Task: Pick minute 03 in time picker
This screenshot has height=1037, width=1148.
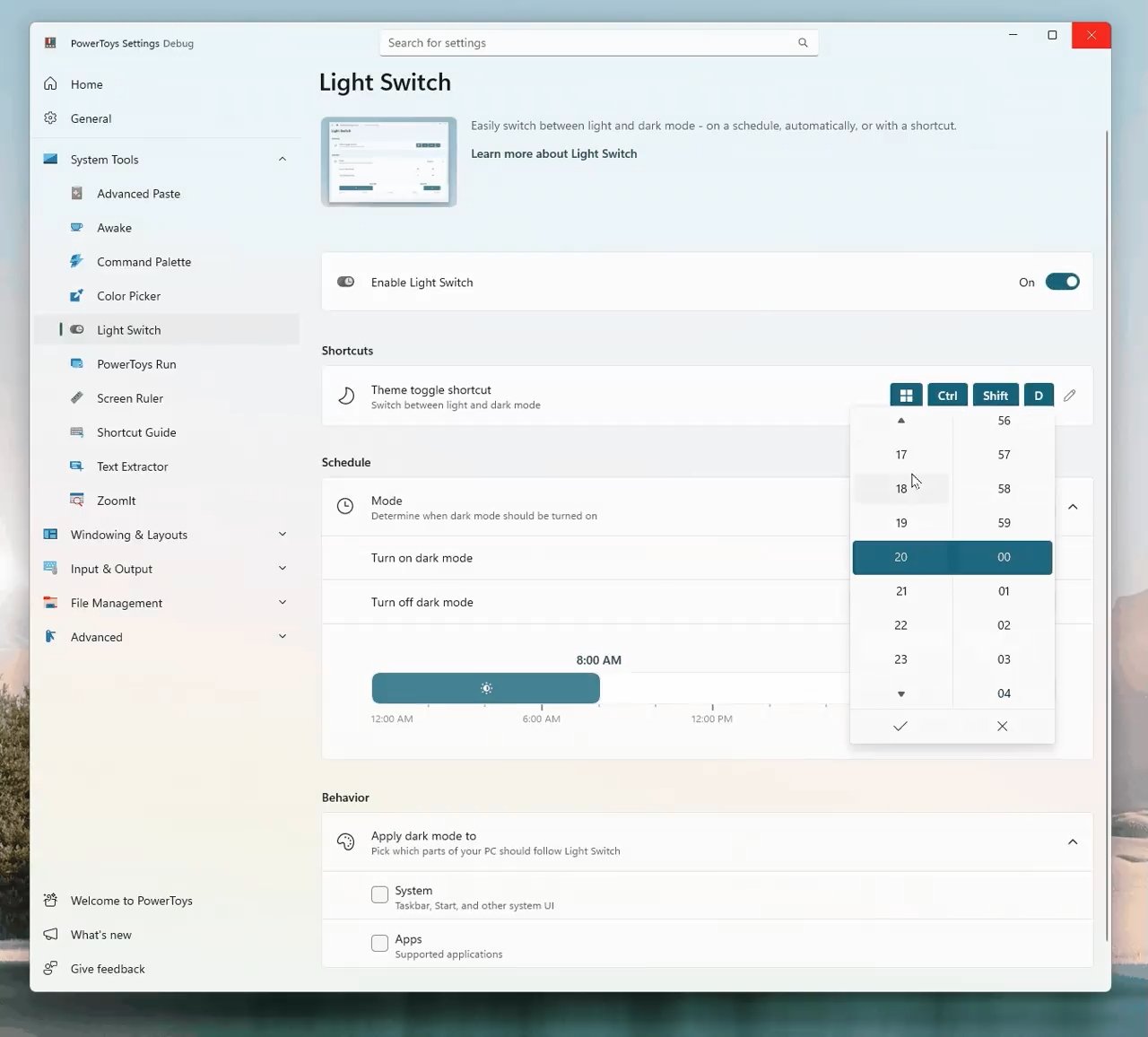Action: point(1004,659)
